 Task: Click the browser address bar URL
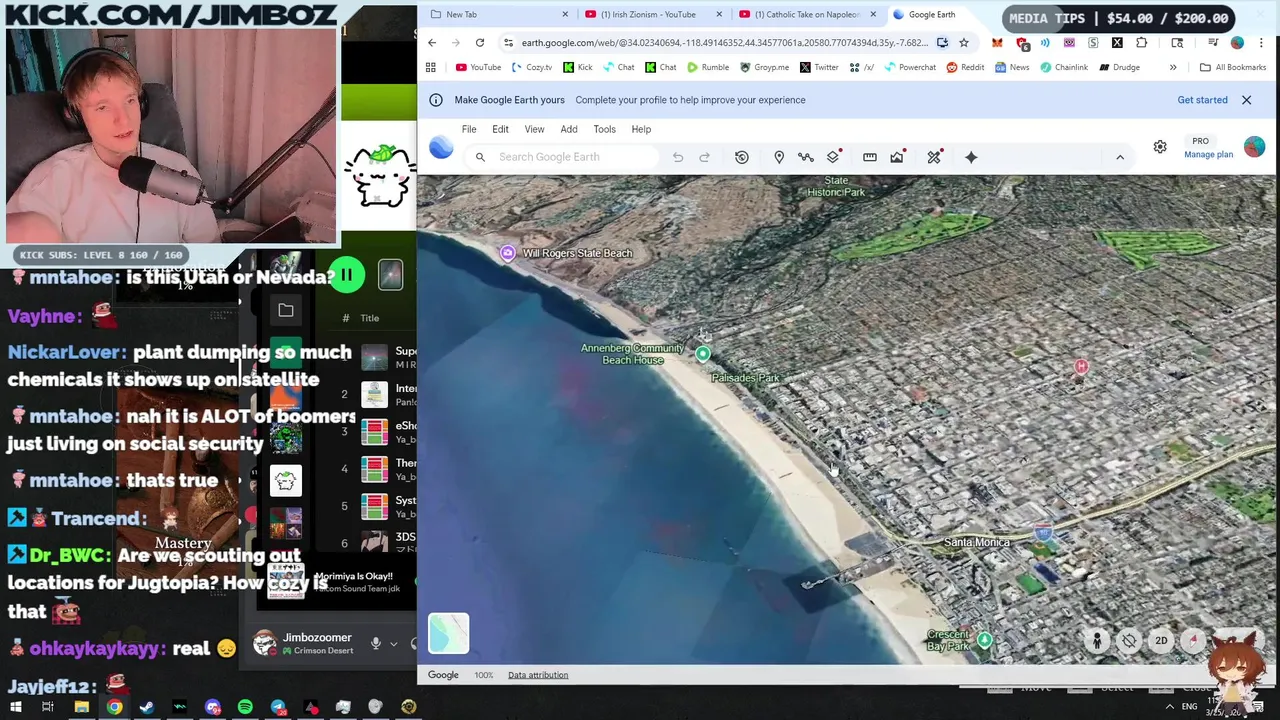[x=725, y=43]
